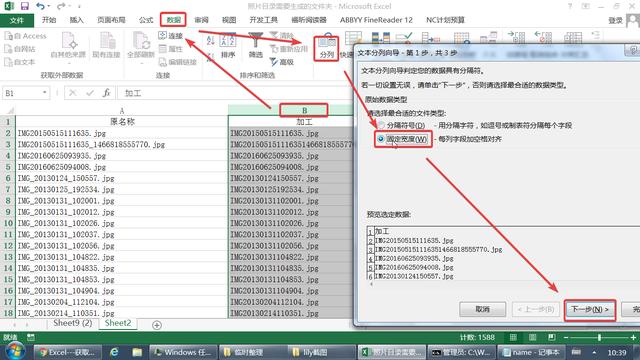Select cell A1 原名称
The image size is (640, 360).
click(122, 122)
